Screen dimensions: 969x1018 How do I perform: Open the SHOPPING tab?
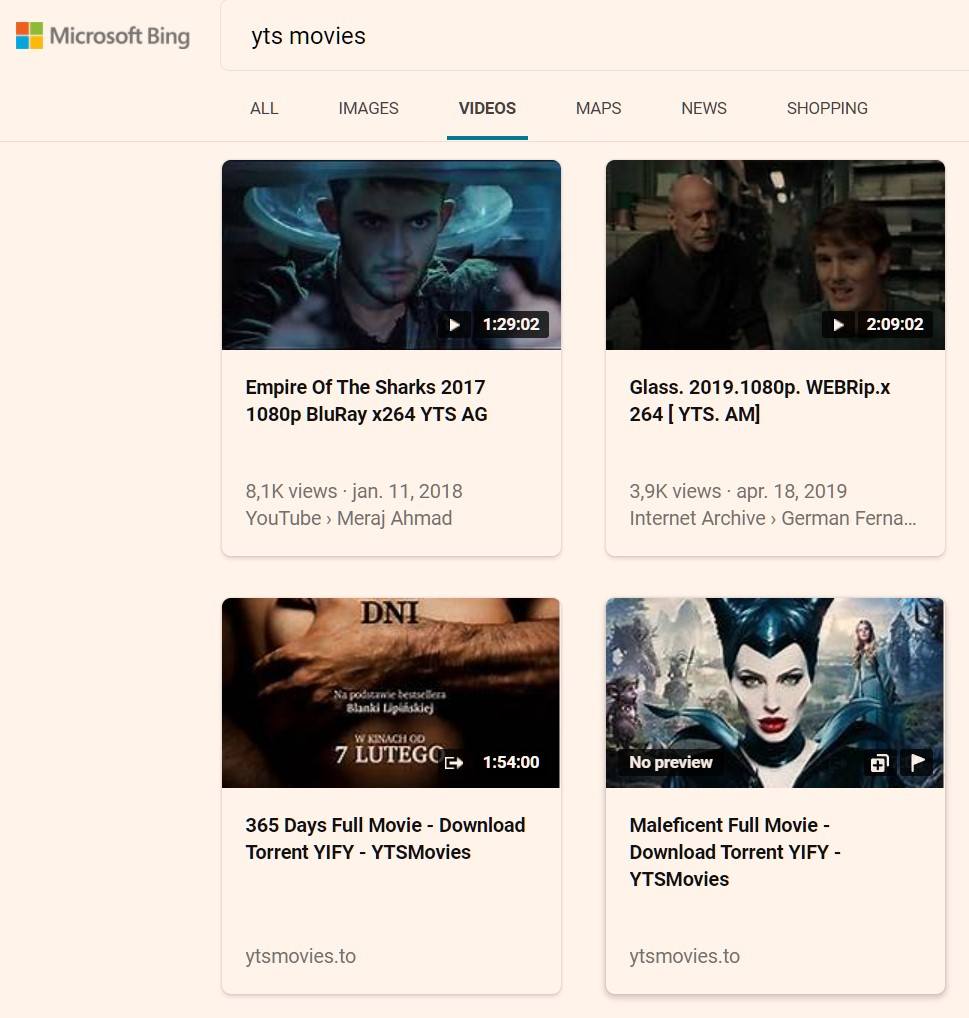pos(827,108)
